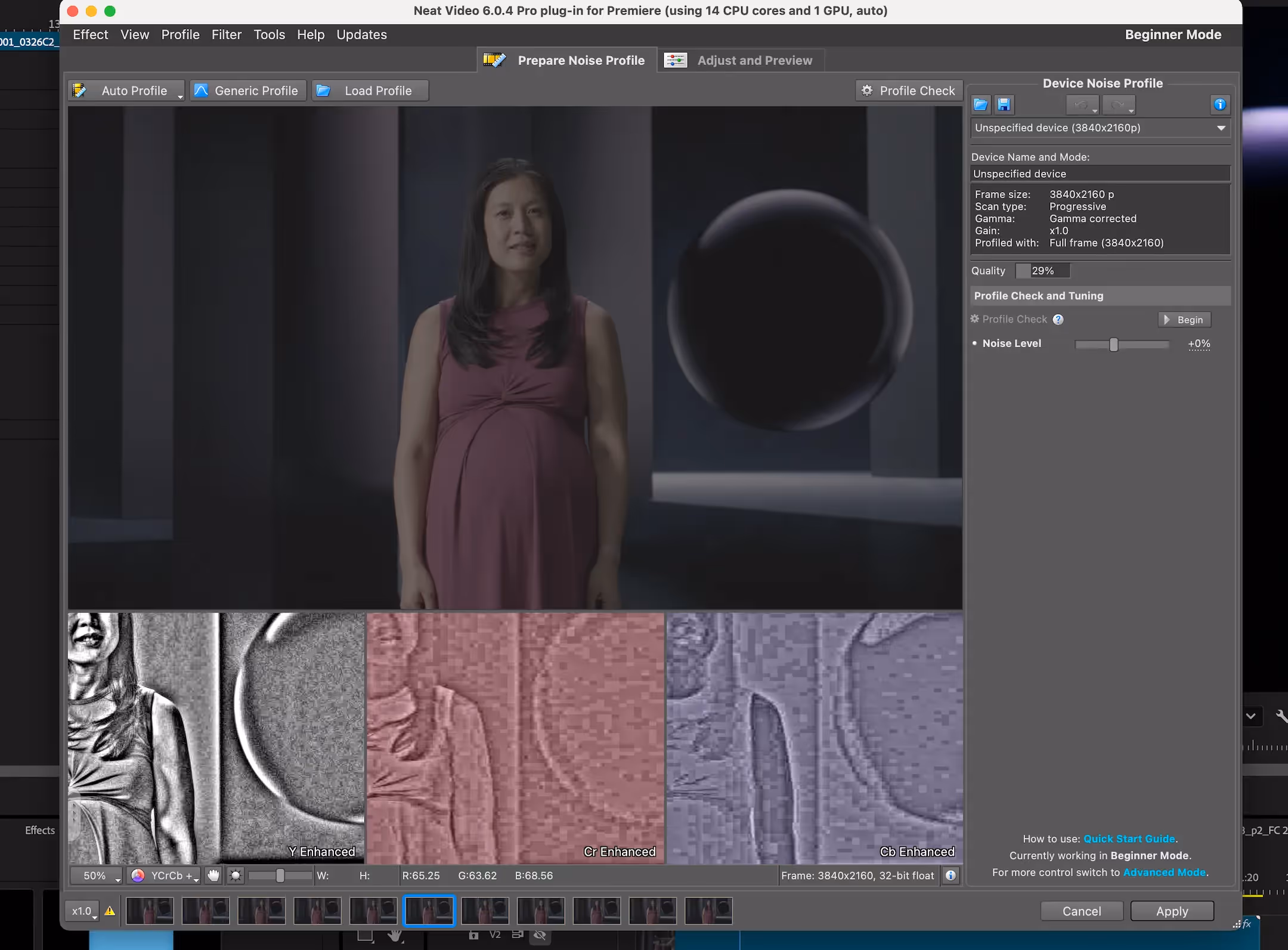
Task: Open the 50% zoom level dropdown
Action: tap(97, 875)
